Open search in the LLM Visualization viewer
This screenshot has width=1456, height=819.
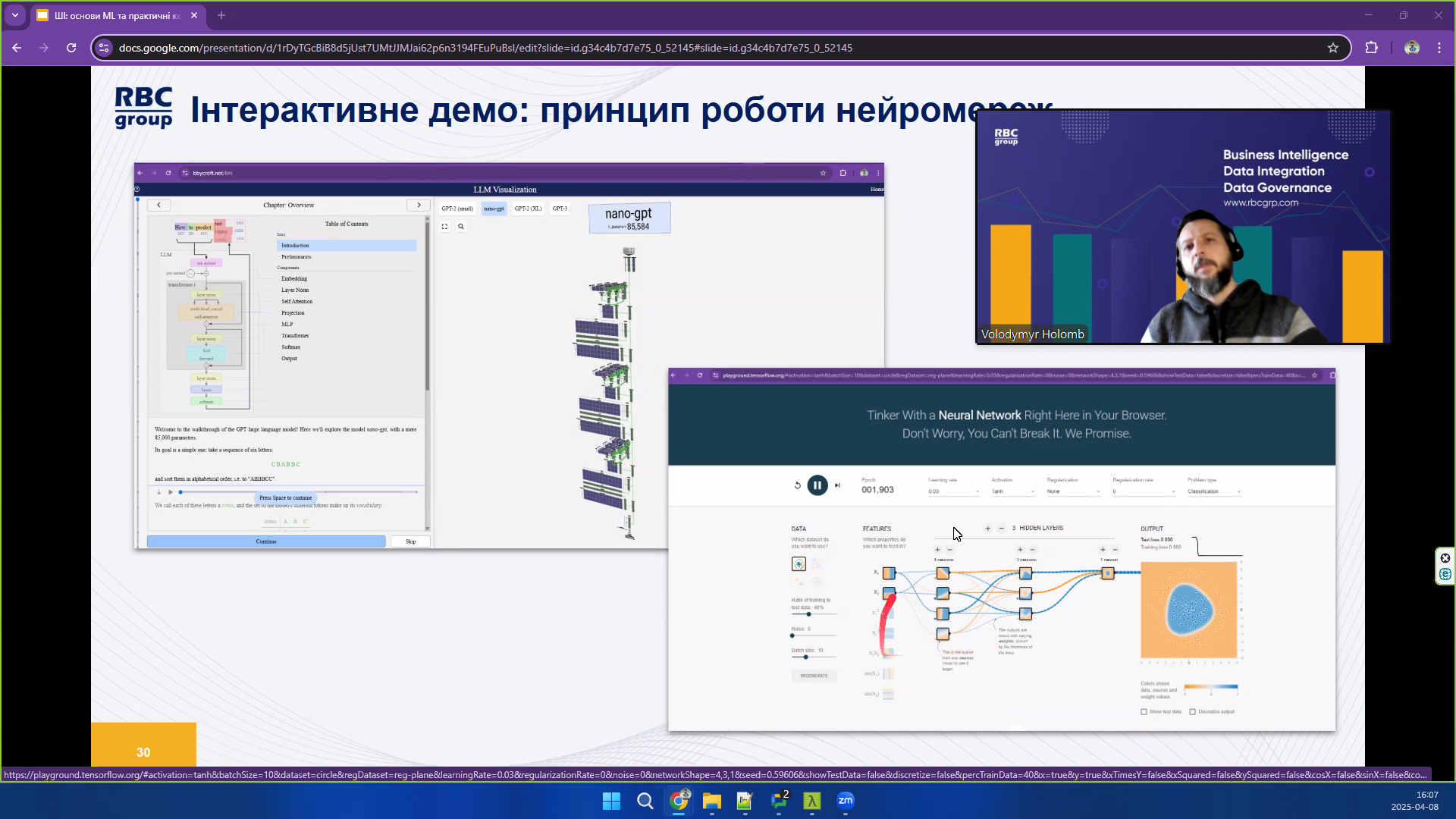pyautogui.click(x=462, y=228)
